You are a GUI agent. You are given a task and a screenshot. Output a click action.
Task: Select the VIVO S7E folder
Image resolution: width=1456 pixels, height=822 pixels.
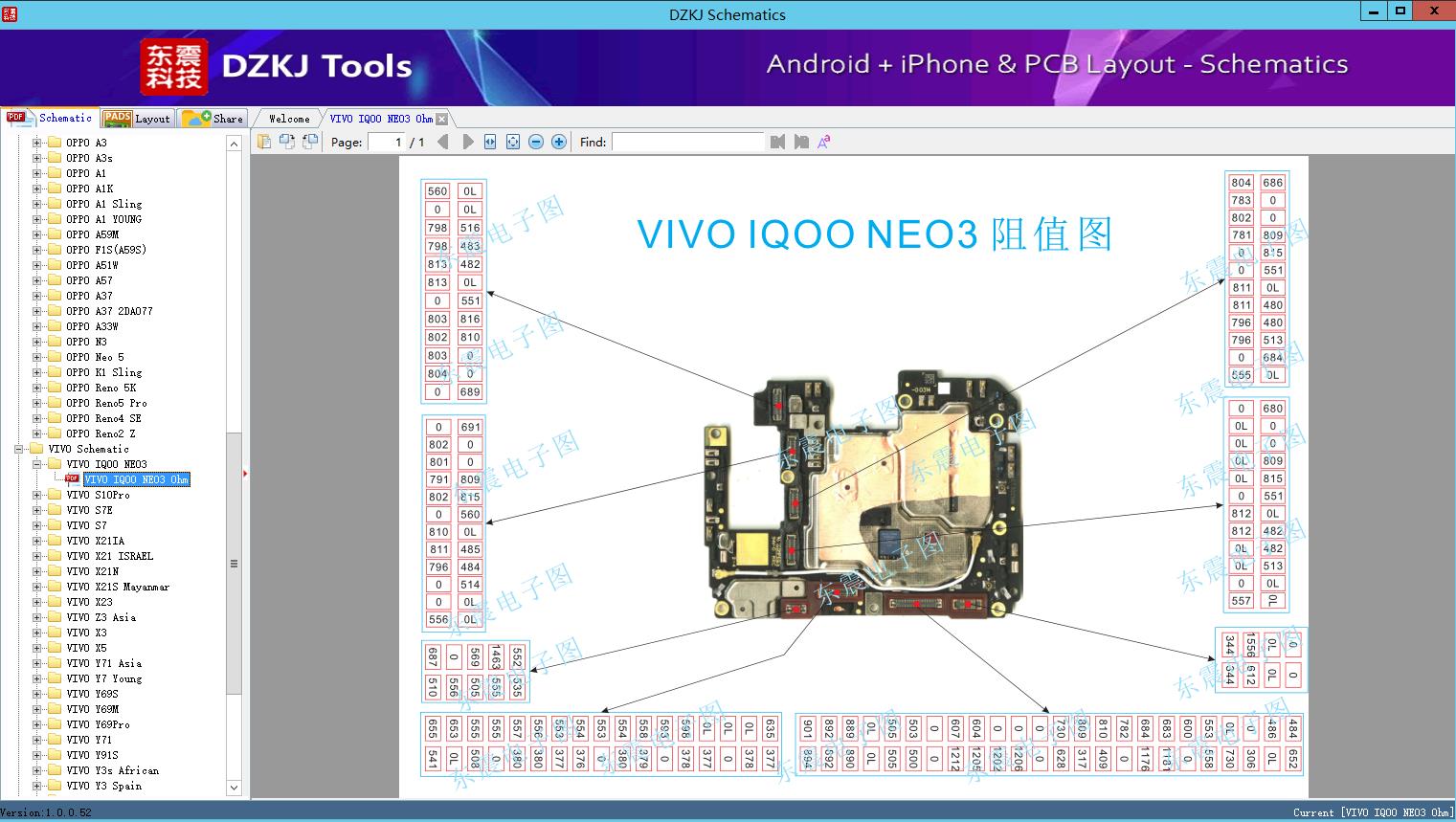click(x=89, y=510)
